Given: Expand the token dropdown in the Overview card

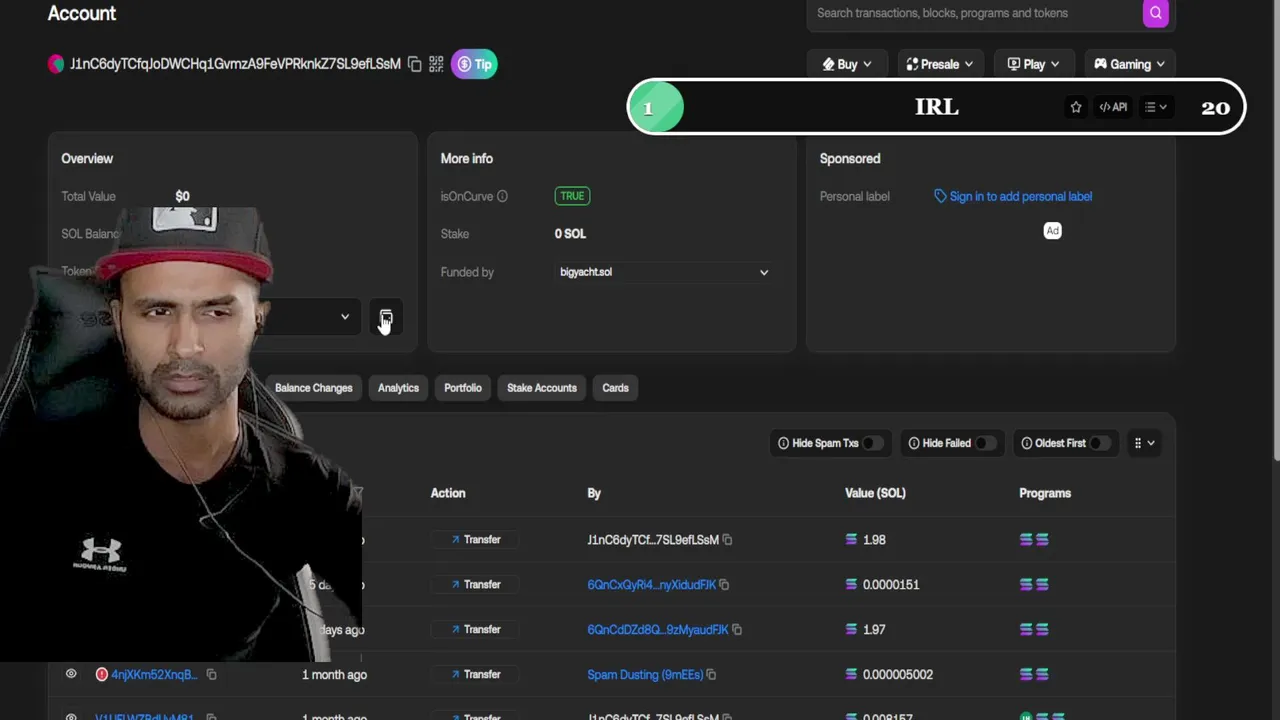Looking at the screenshot, I should coord(345,317).
